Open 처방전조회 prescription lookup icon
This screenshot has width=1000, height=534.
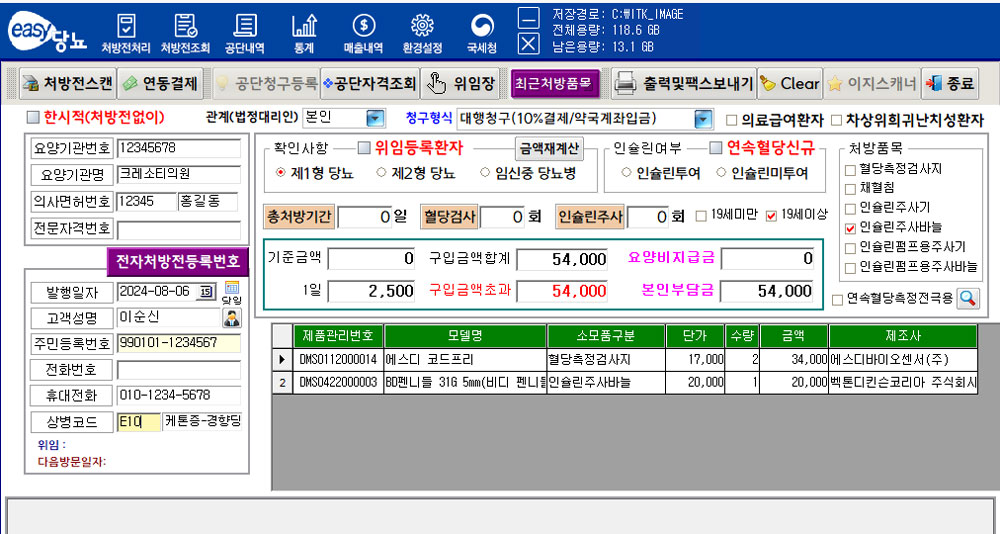tap(185, 33)
